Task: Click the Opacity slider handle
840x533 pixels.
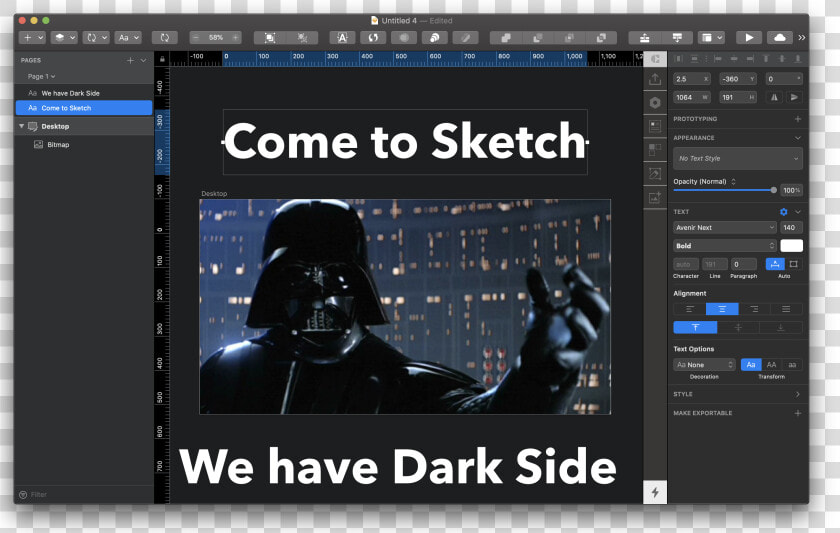Action: (774, 190)
